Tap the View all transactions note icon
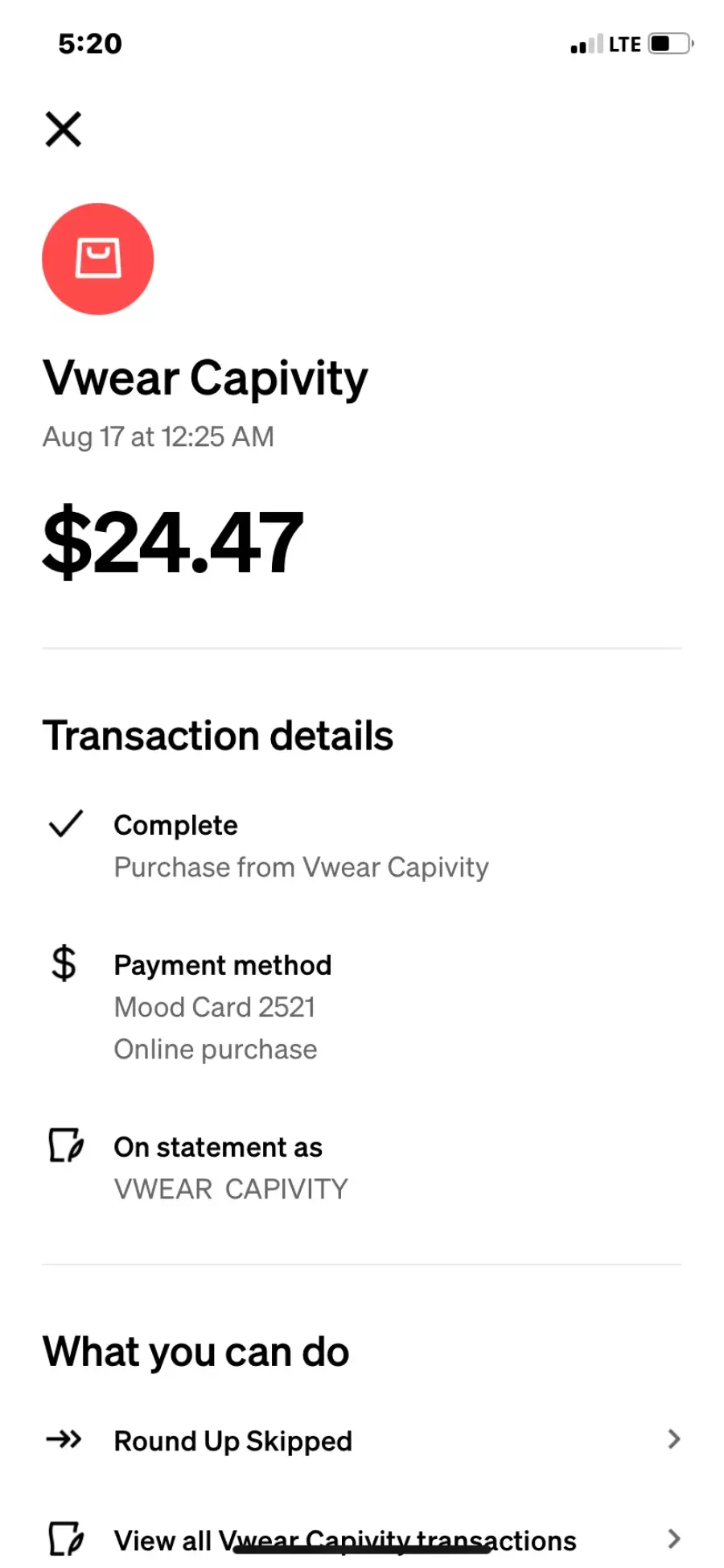This screenshot has height=1568, width=724. coord(66,1539)
